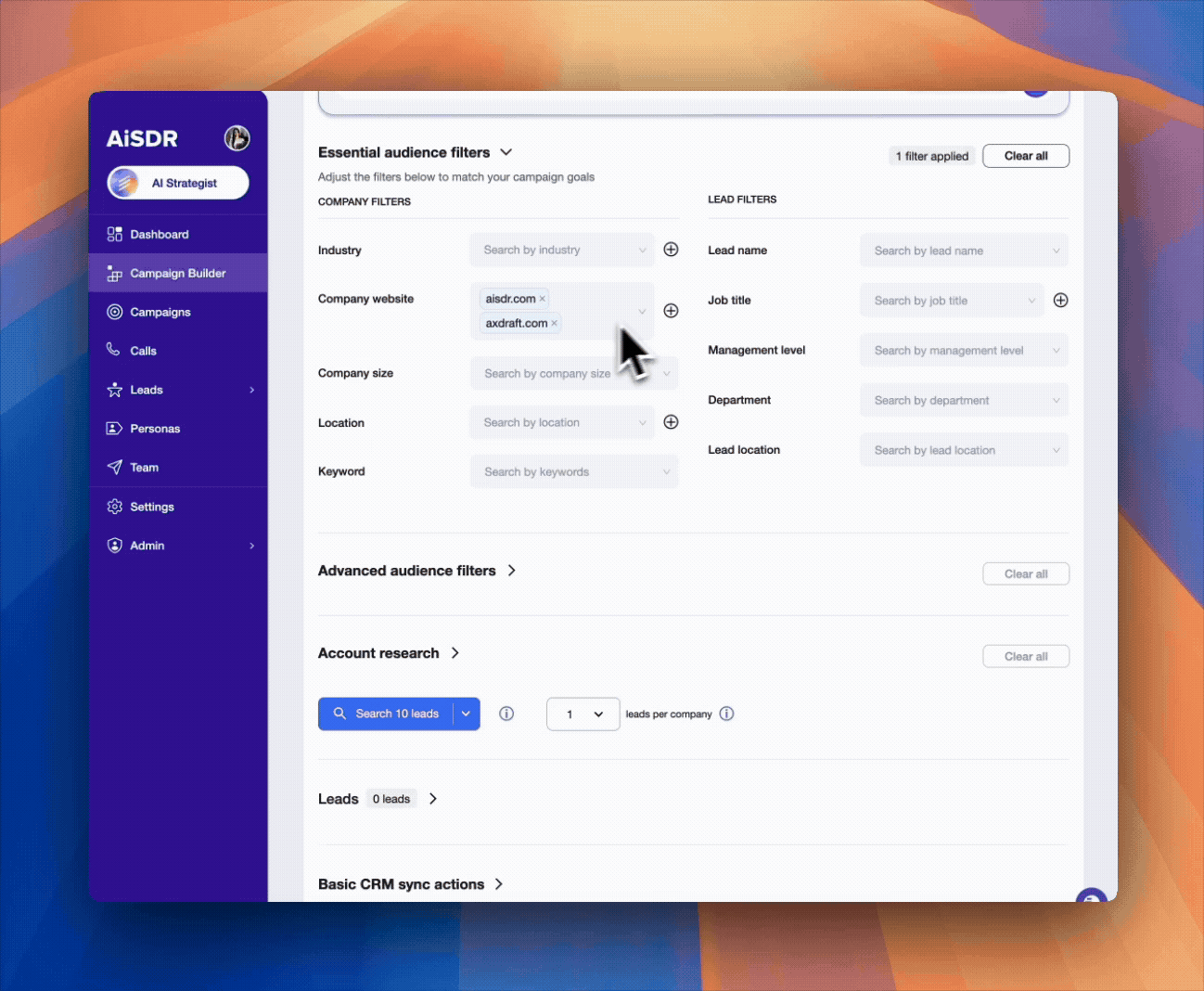The height and width of the screenshot is (991, 1204).
Task: Open the leads per company dropdown
Action: tap(583, 714)
